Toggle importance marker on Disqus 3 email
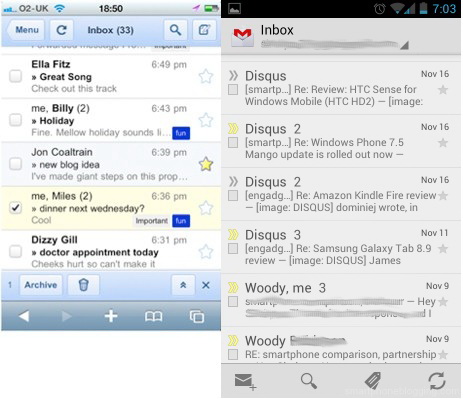This screenshot has width=463, height=399. 233,235
